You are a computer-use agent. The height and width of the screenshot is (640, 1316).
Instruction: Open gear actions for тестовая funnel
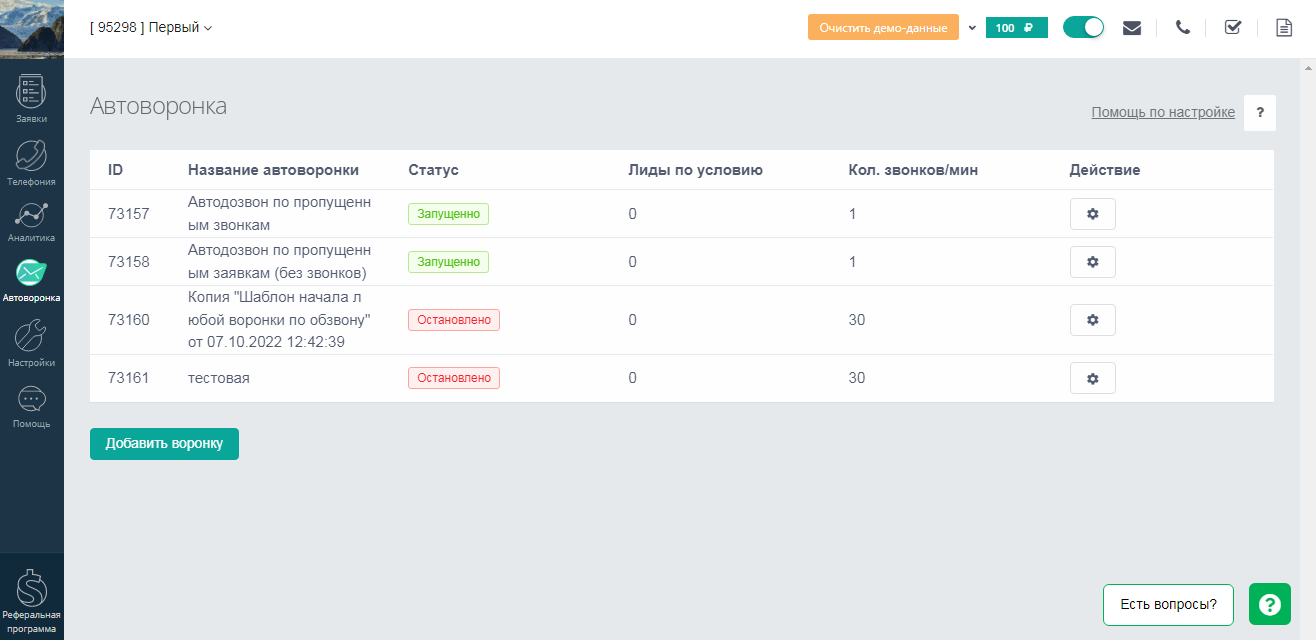point(1092,378)
